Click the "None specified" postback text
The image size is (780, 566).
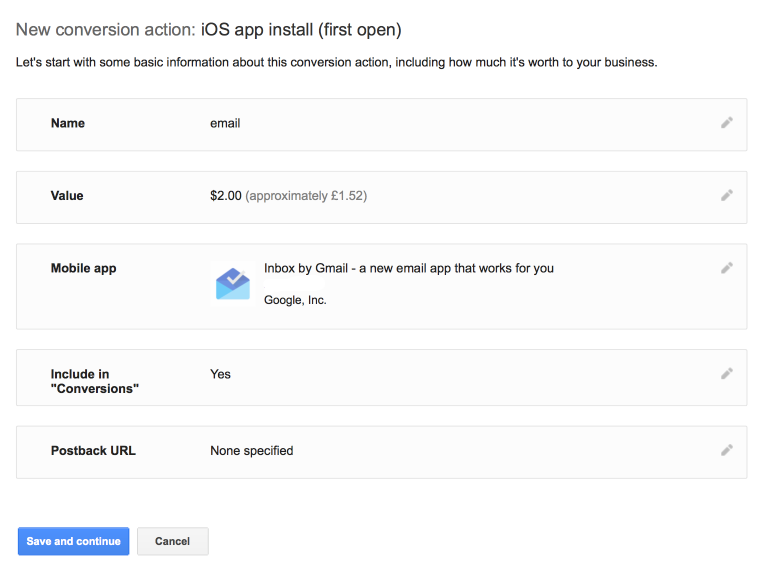tap(251, 450)
